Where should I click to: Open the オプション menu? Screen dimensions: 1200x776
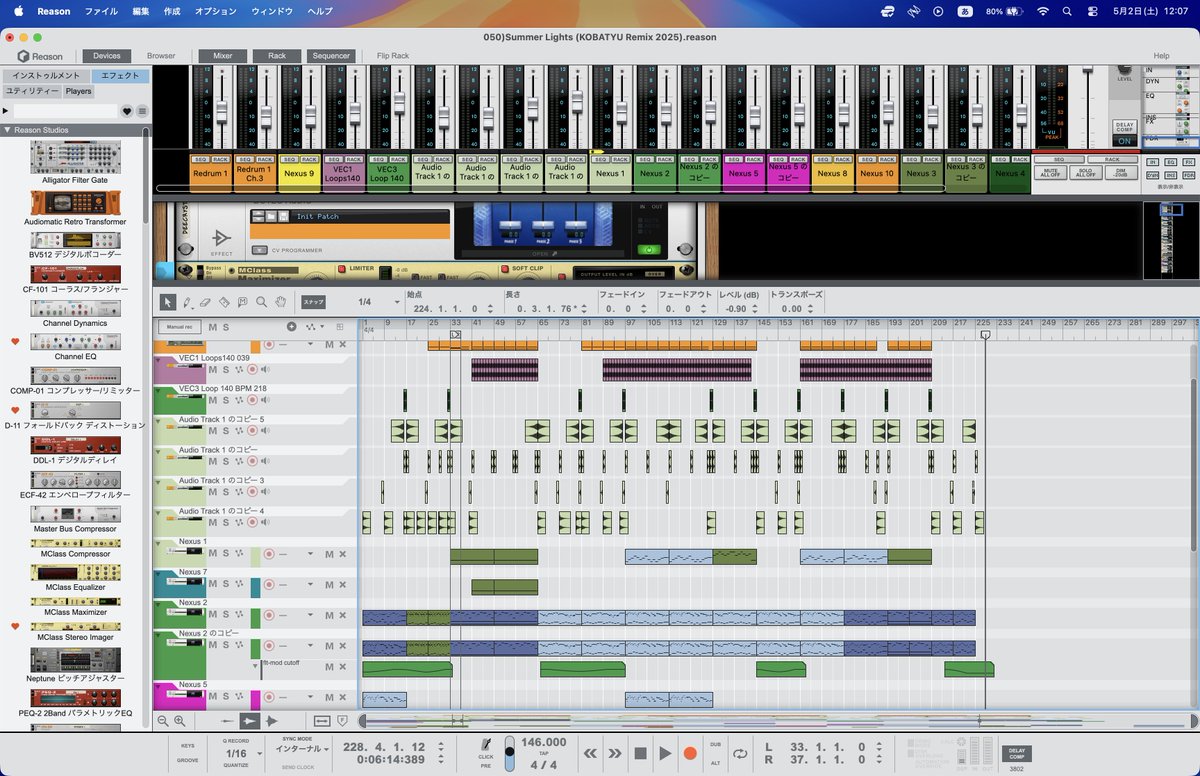coord(216,11)
